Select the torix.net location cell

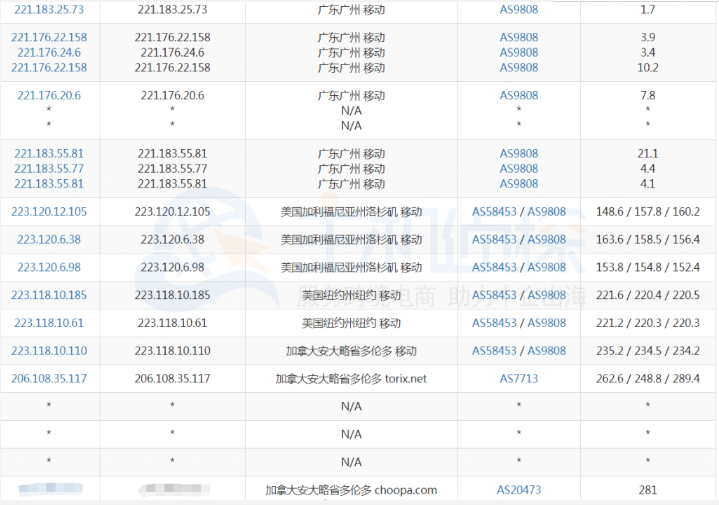pyautogui.click(x=351, y=379)
